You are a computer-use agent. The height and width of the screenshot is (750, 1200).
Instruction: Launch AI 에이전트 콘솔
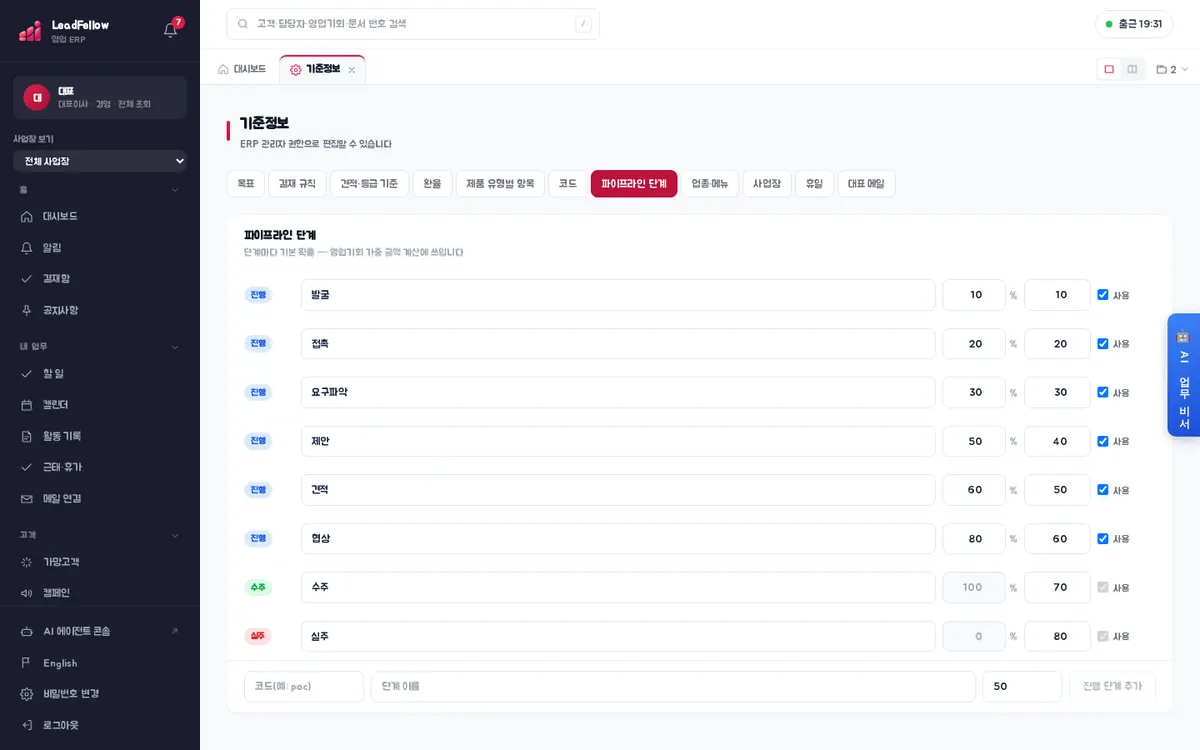(100, 631)
